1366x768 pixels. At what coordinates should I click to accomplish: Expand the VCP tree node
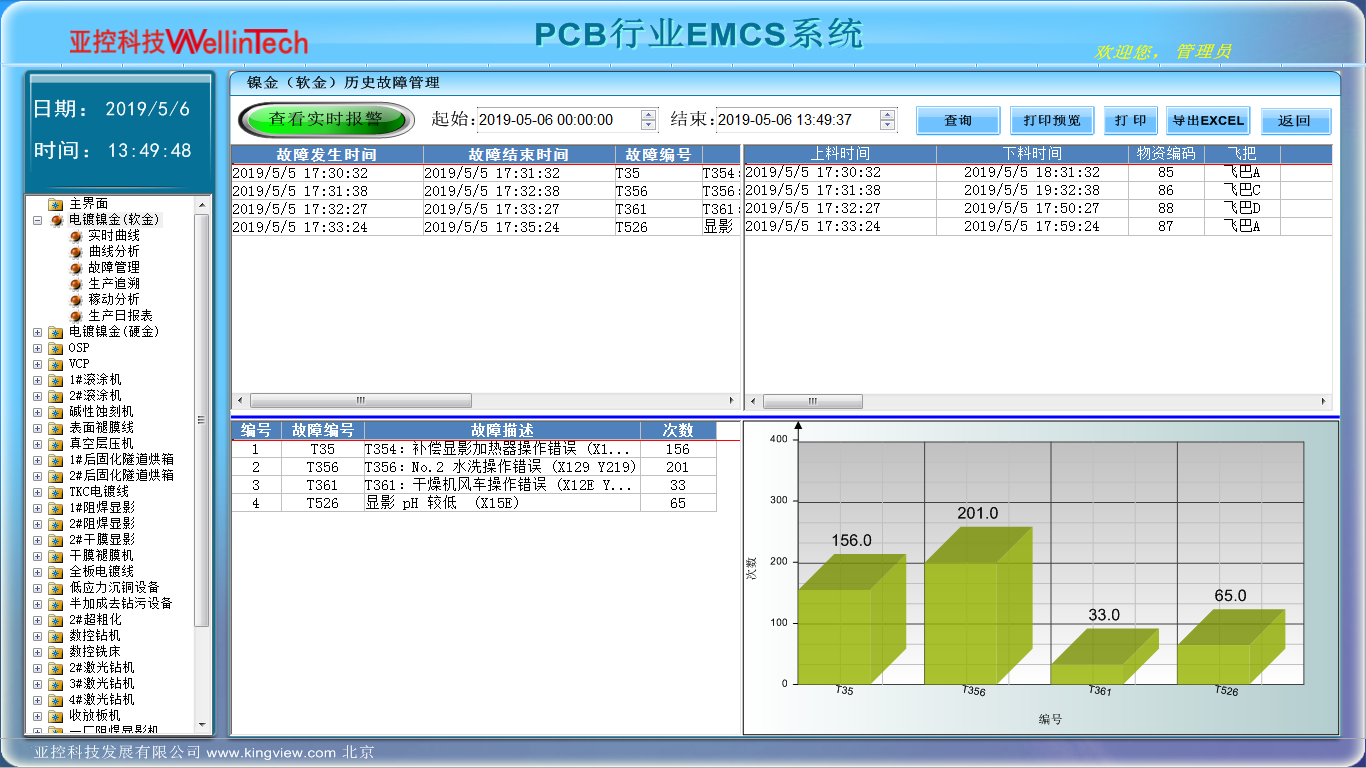[x=38, y=364]
